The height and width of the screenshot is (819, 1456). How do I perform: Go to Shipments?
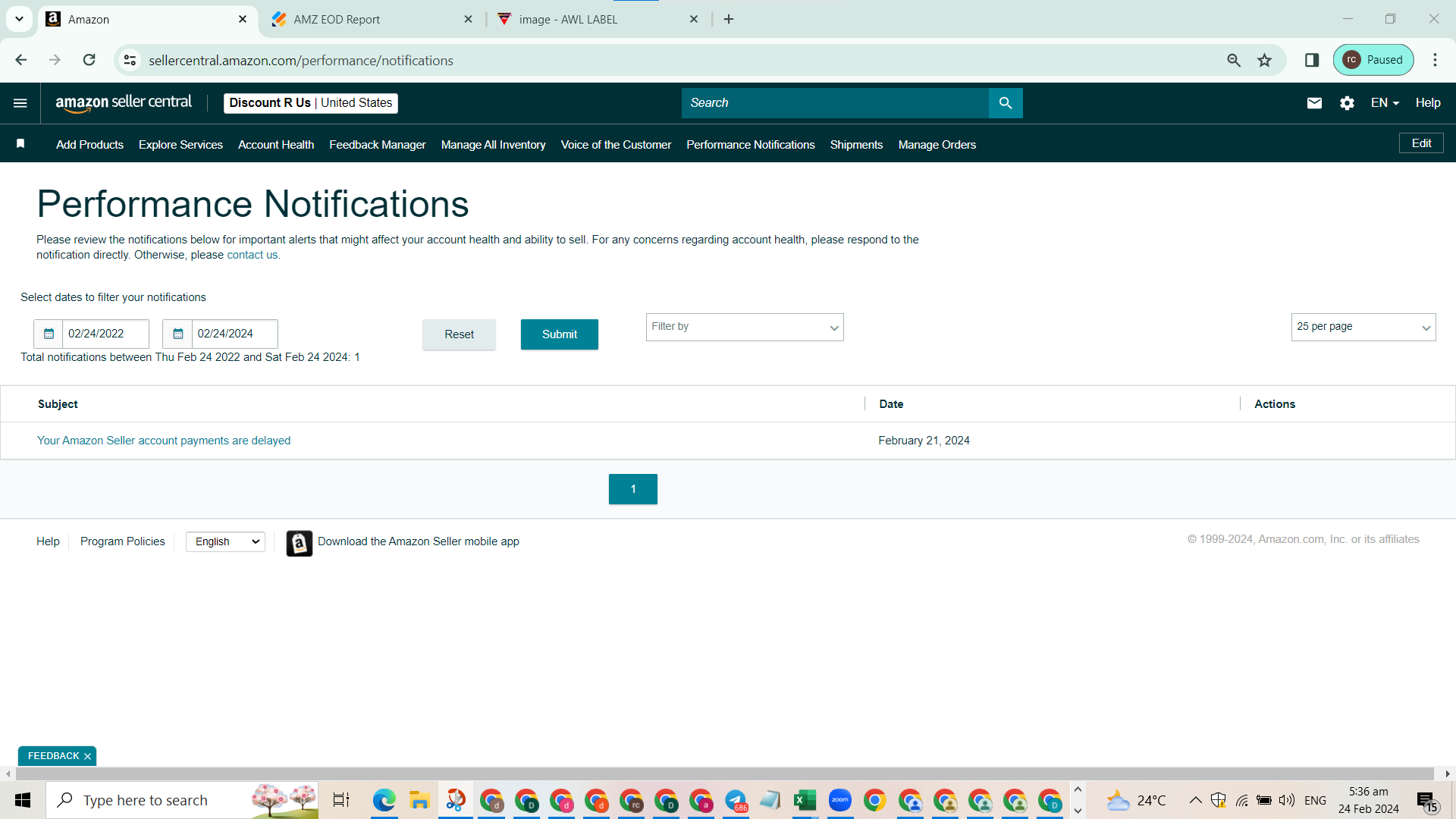[x=856, y=145]
